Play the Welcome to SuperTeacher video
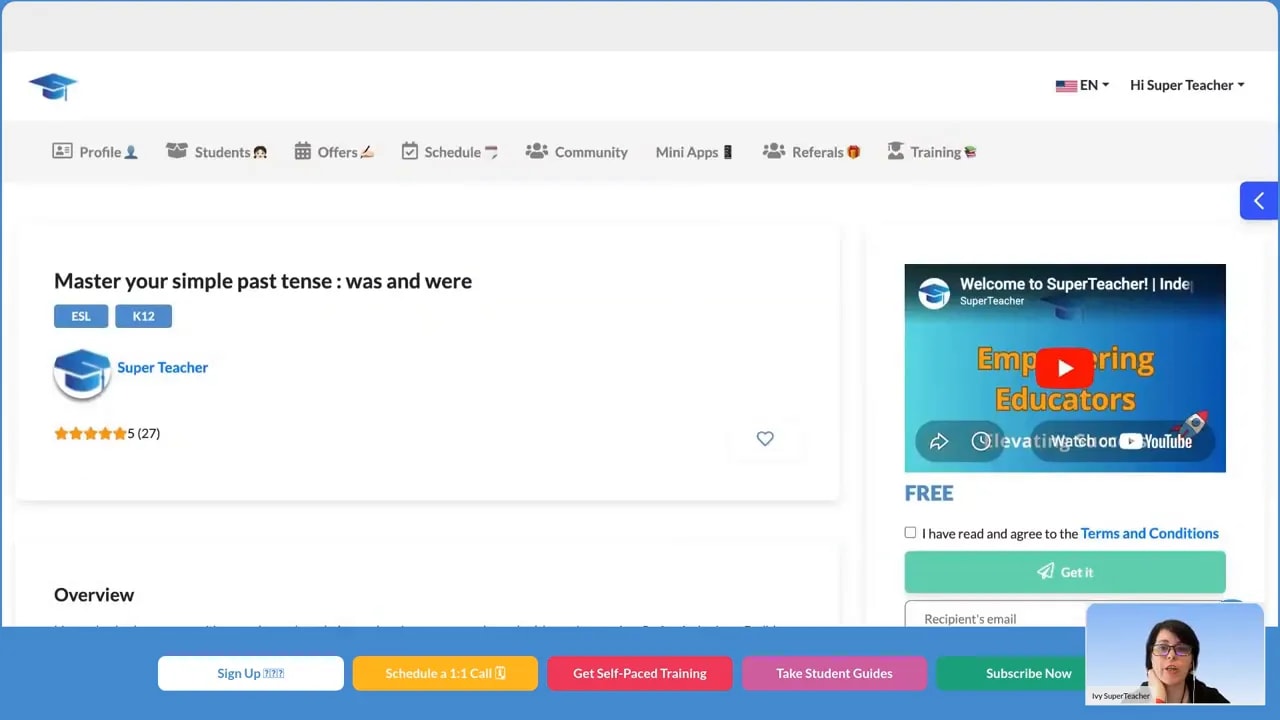This screenshot has height=720, width=1280. (x=1065, y=368)
